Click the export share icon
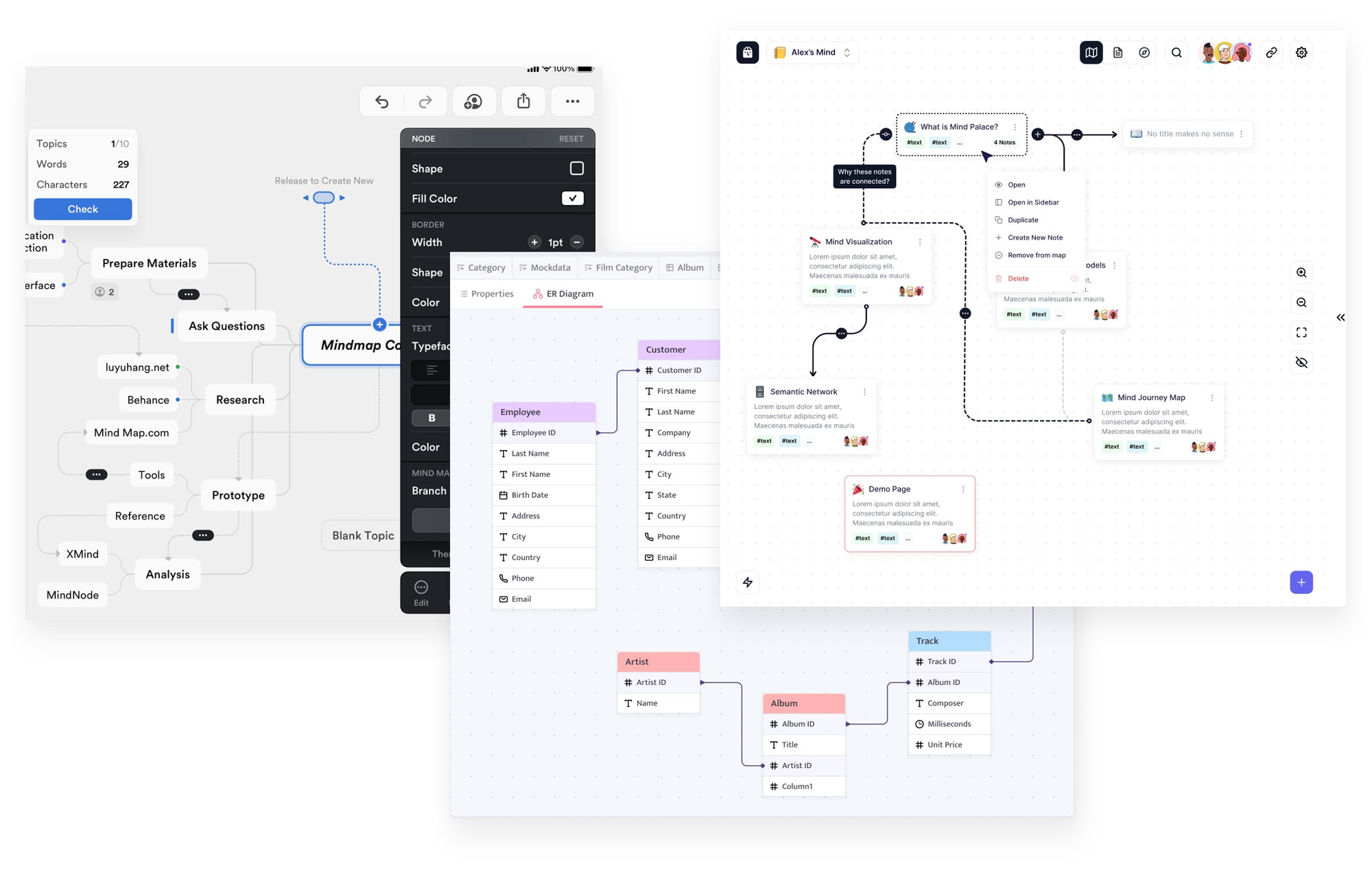The image size is (1372, 877). tap(523, 102)
